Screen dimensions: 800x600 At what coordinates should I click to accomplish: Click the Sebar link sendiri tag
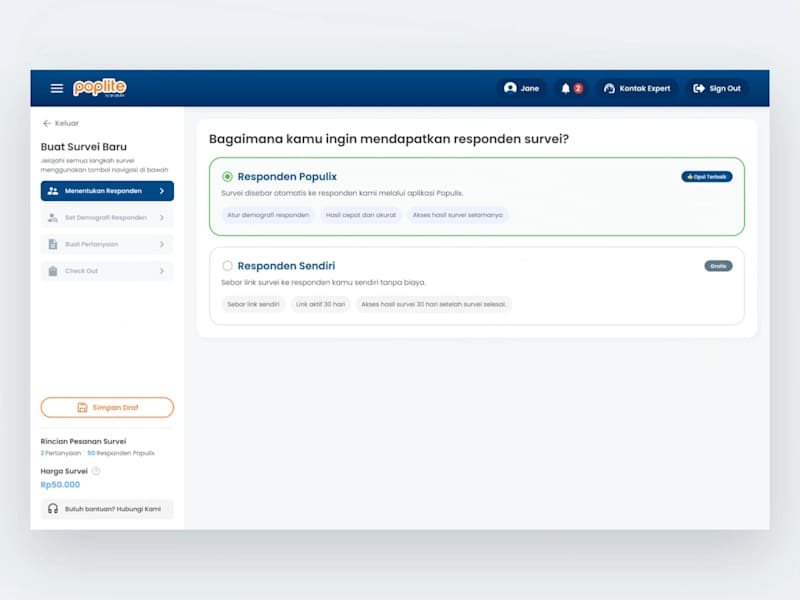253,305
